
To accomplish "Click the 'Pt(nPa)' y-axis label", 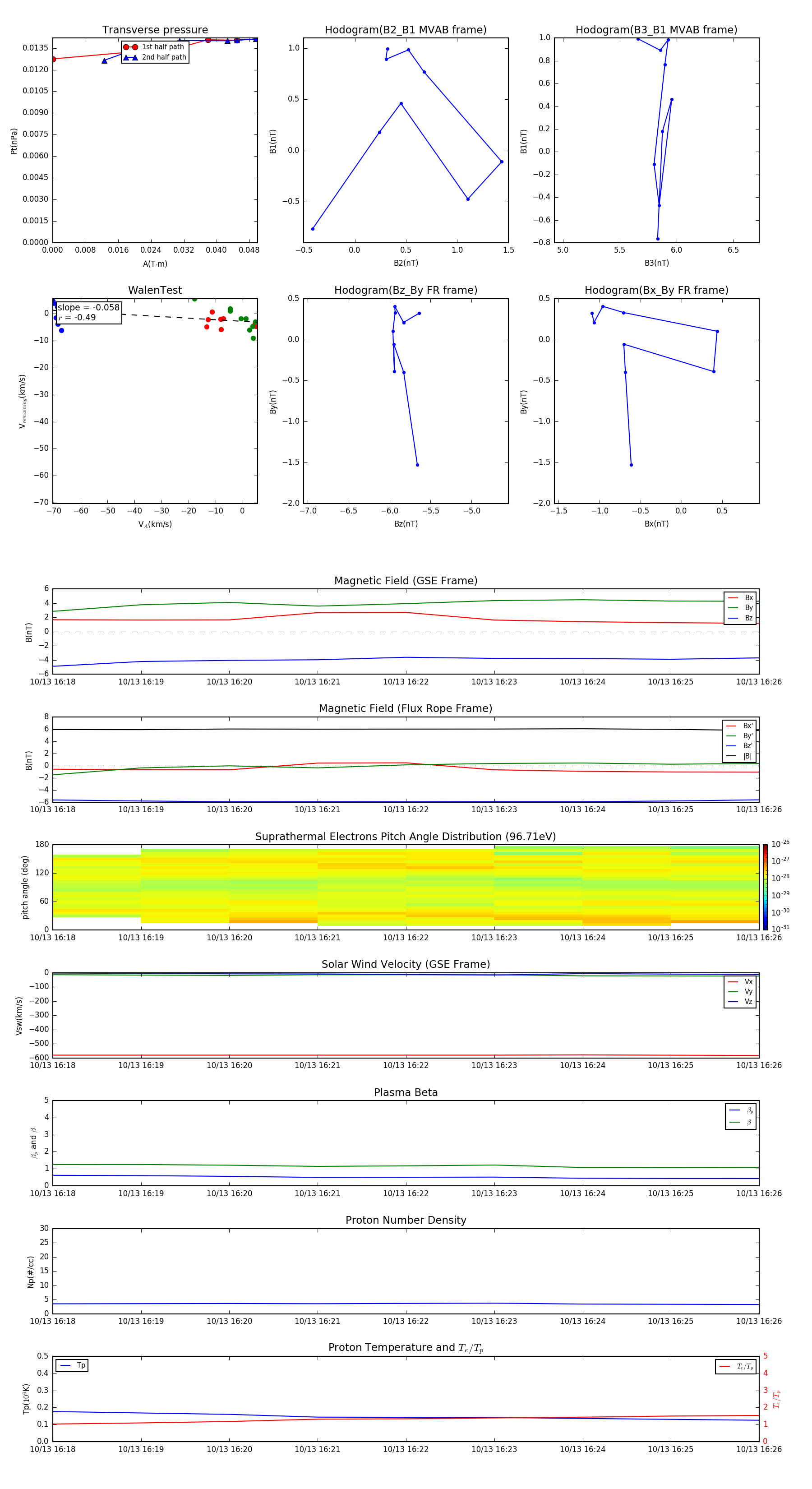I will pyautogui.click(x=14, y=140).
